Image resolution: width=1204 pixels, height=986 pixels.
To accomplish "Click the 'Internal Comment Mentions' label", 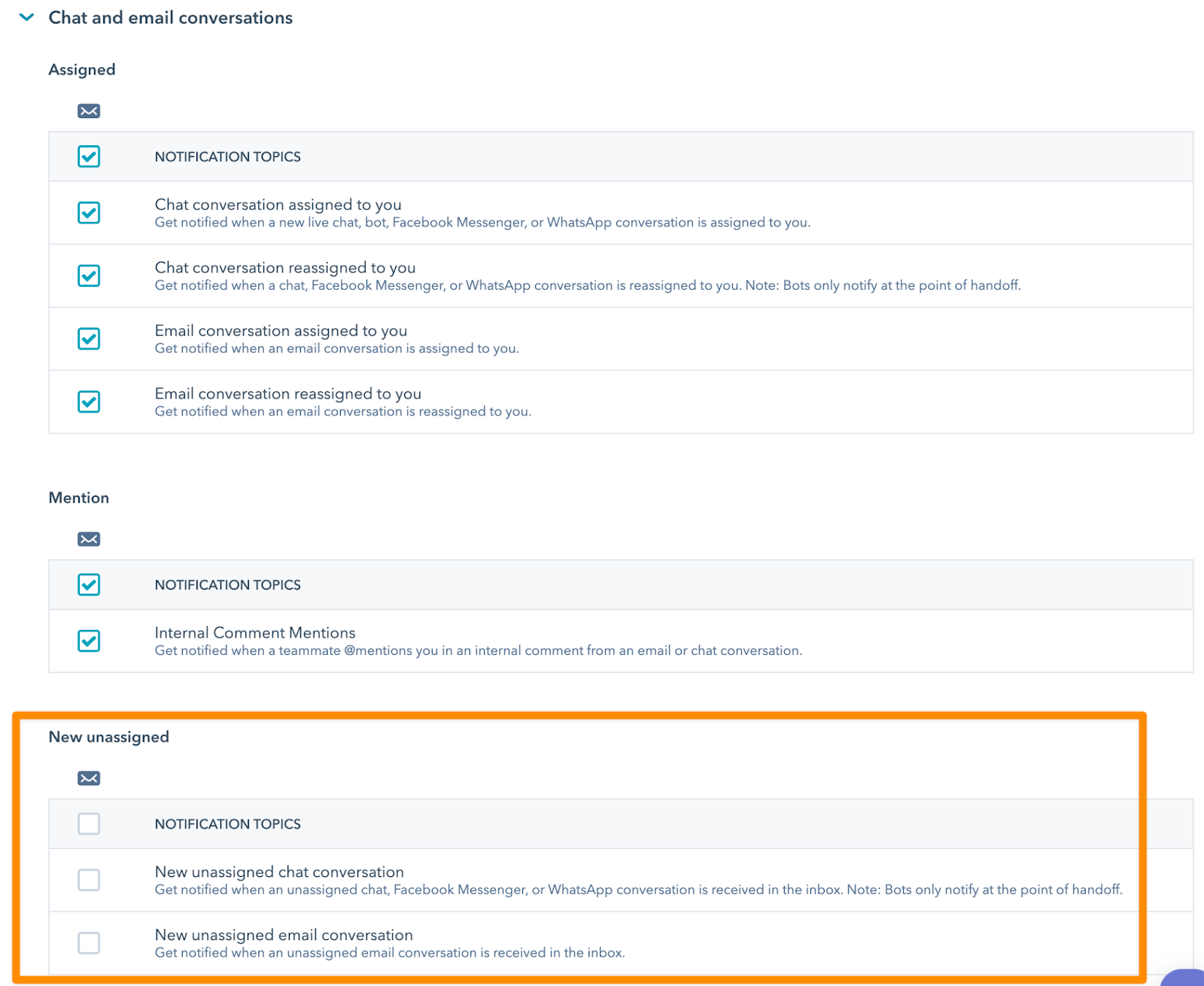I will click(x=255, y=632).
